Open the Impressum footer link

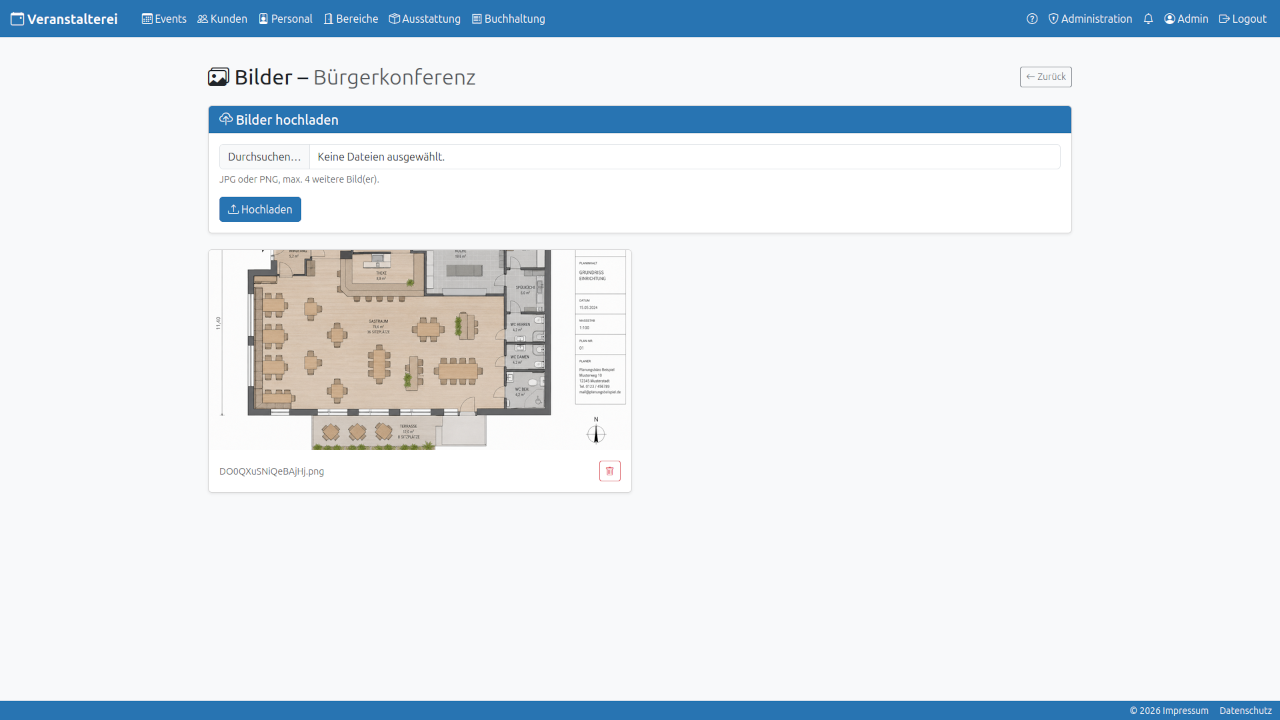[1185, 711]
